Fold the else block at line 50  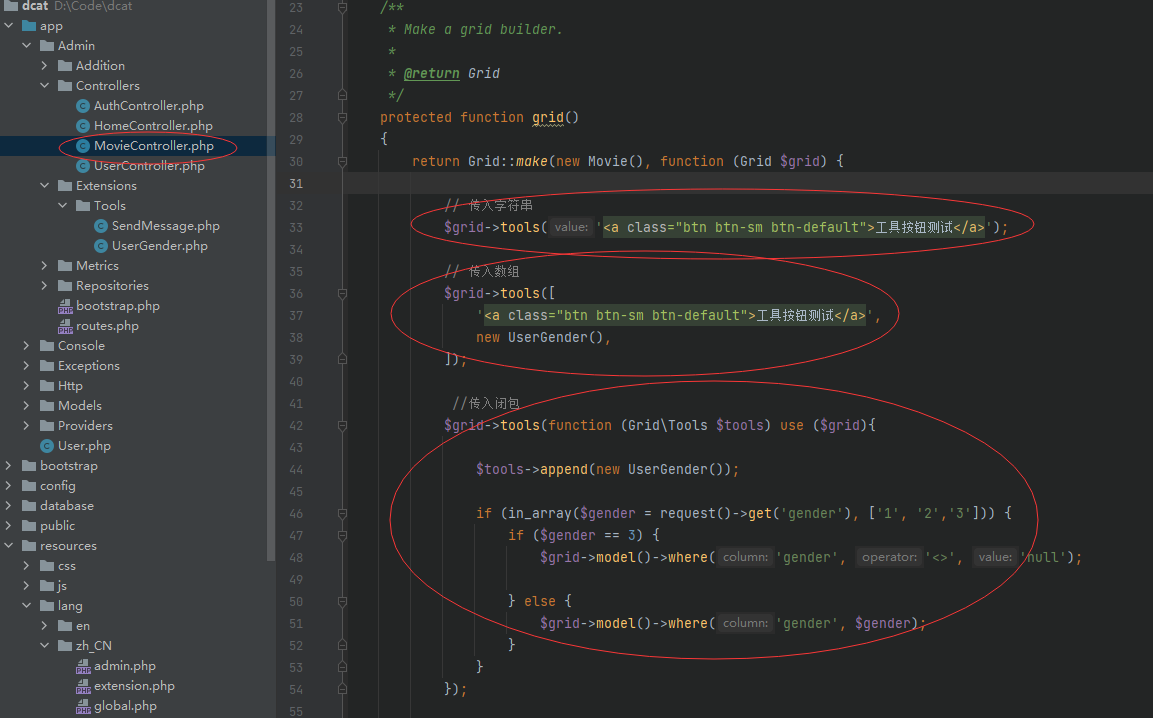click(343, 602)
